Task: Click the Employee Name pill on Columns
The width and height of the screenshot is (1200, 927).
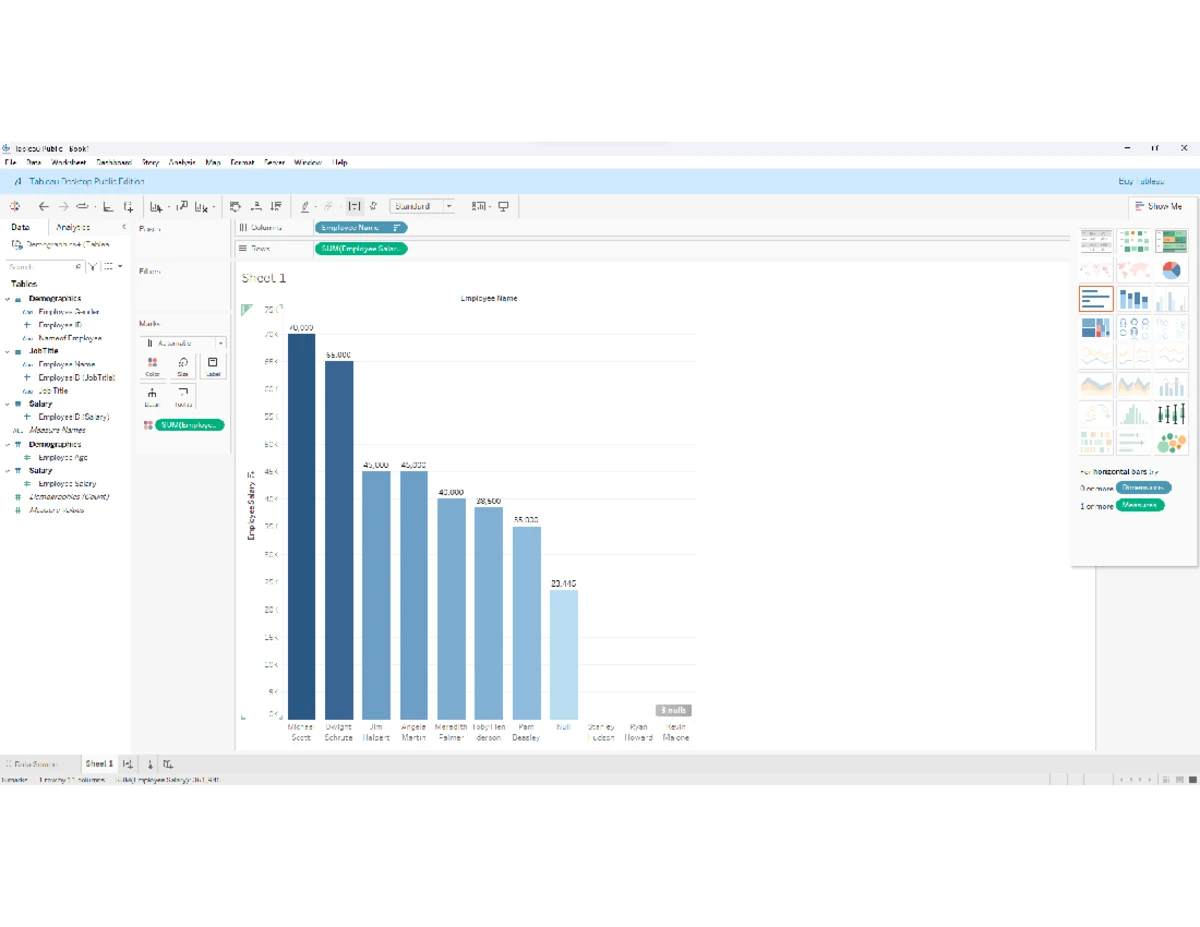Action: [x=361, y=228]
